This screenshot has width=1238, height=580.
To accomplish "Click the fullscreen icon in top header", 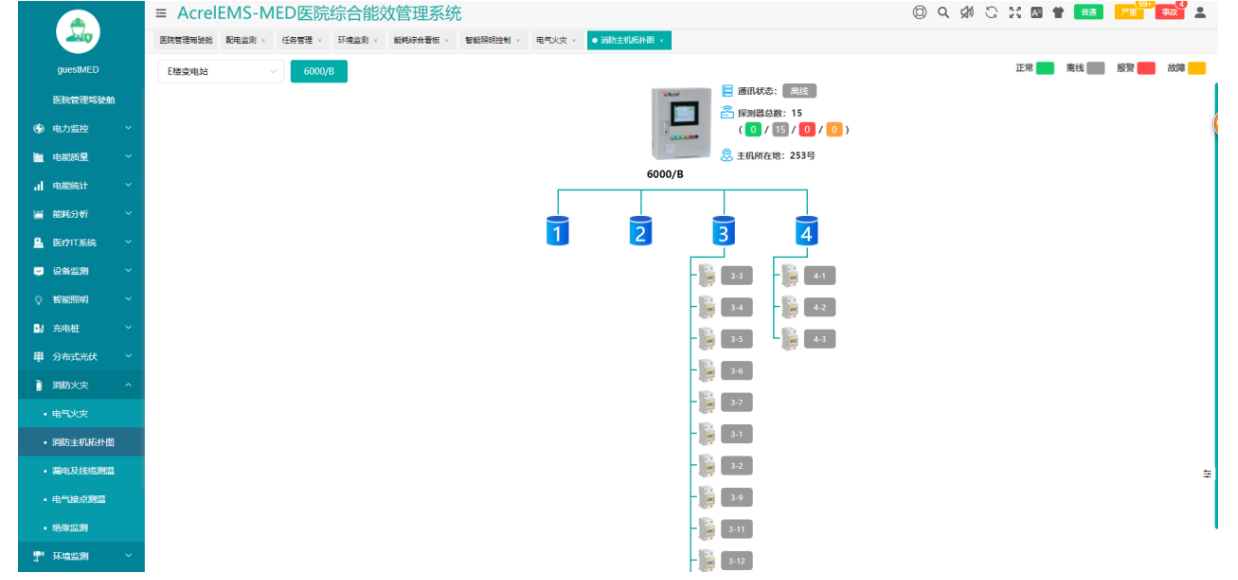I will pos(1014,13).
